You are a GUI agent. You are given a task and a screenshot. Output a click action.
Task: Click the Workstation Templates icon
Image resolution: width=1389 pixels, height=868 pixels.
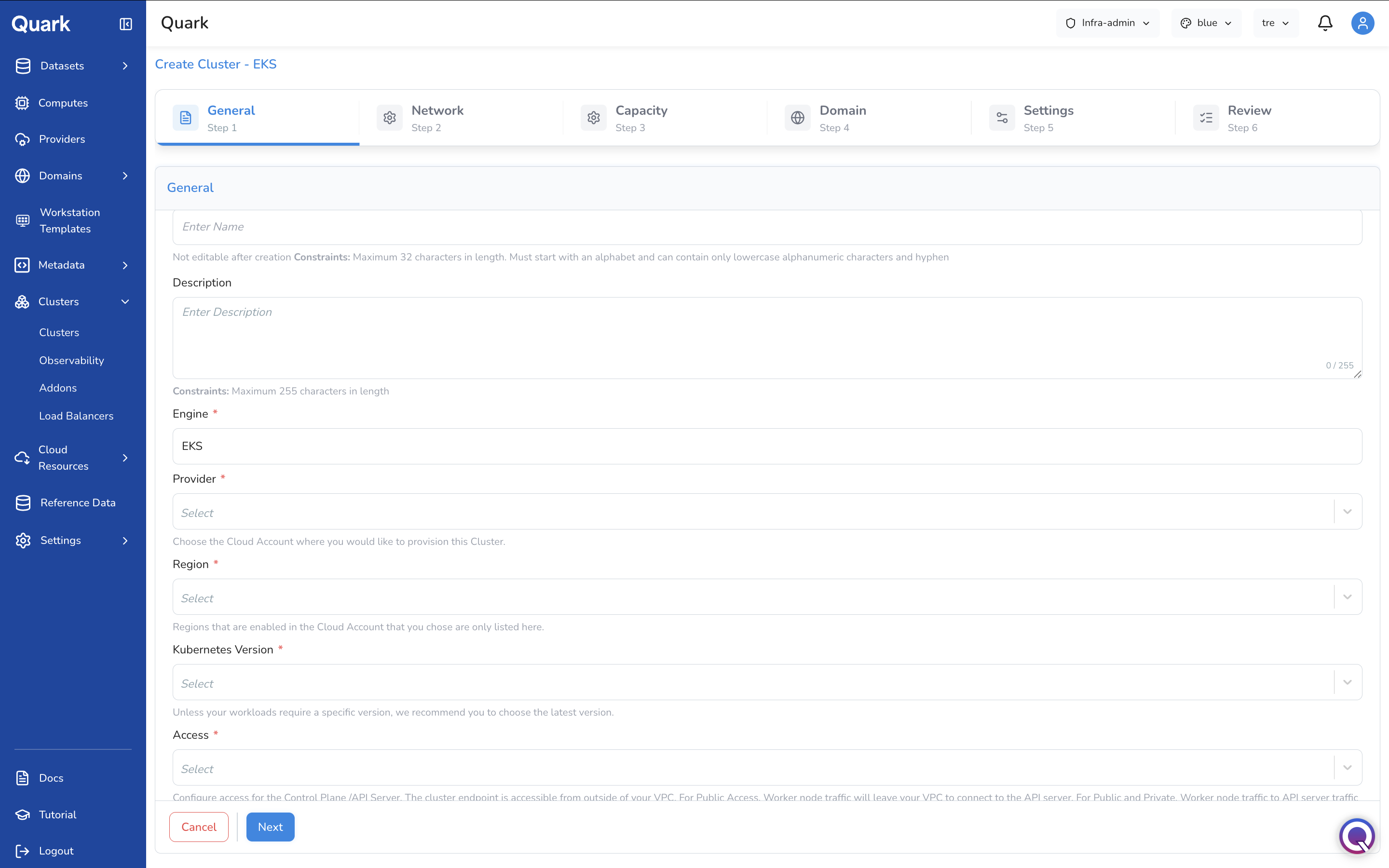click(22, 220)
